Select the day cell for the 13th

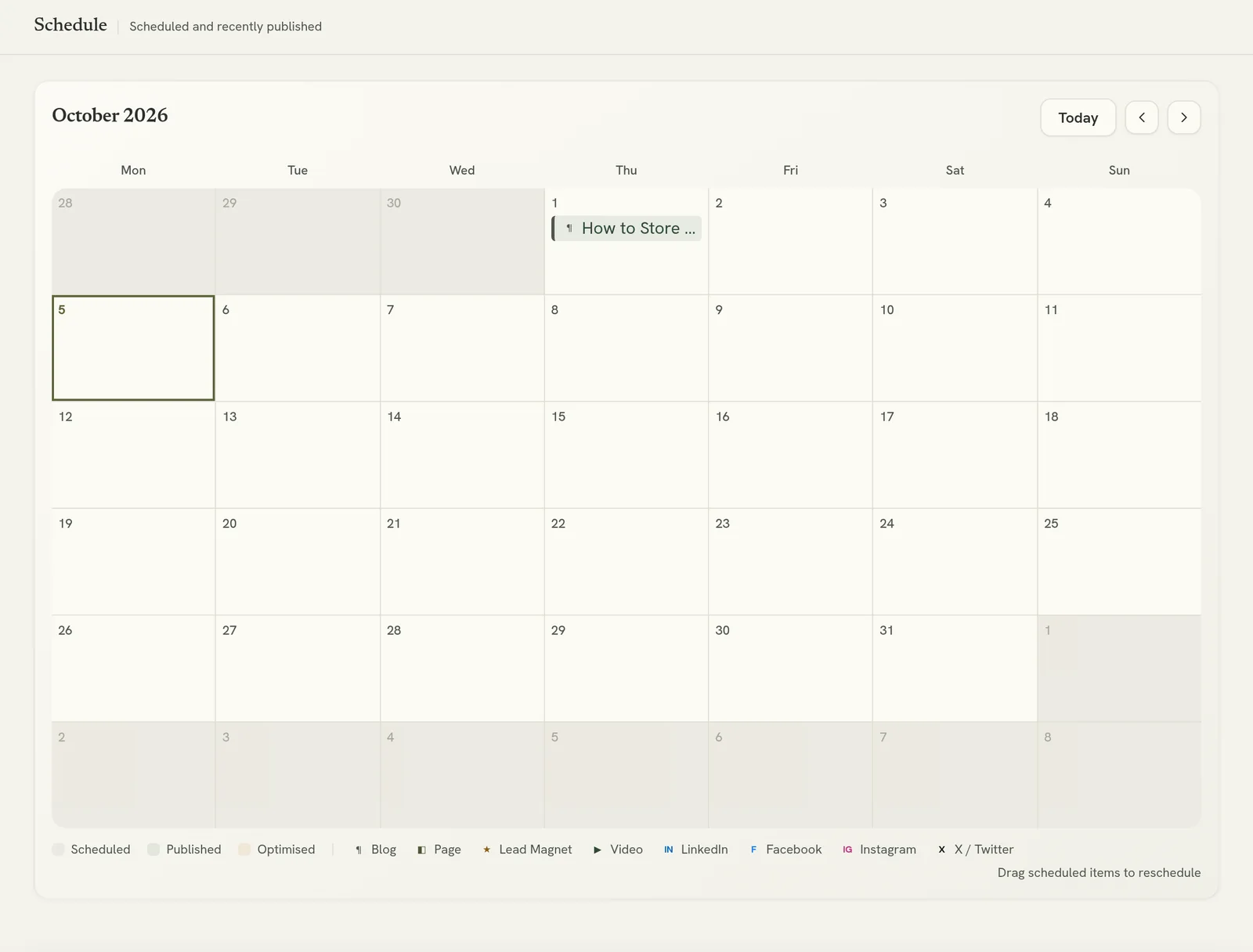(298, 455)
